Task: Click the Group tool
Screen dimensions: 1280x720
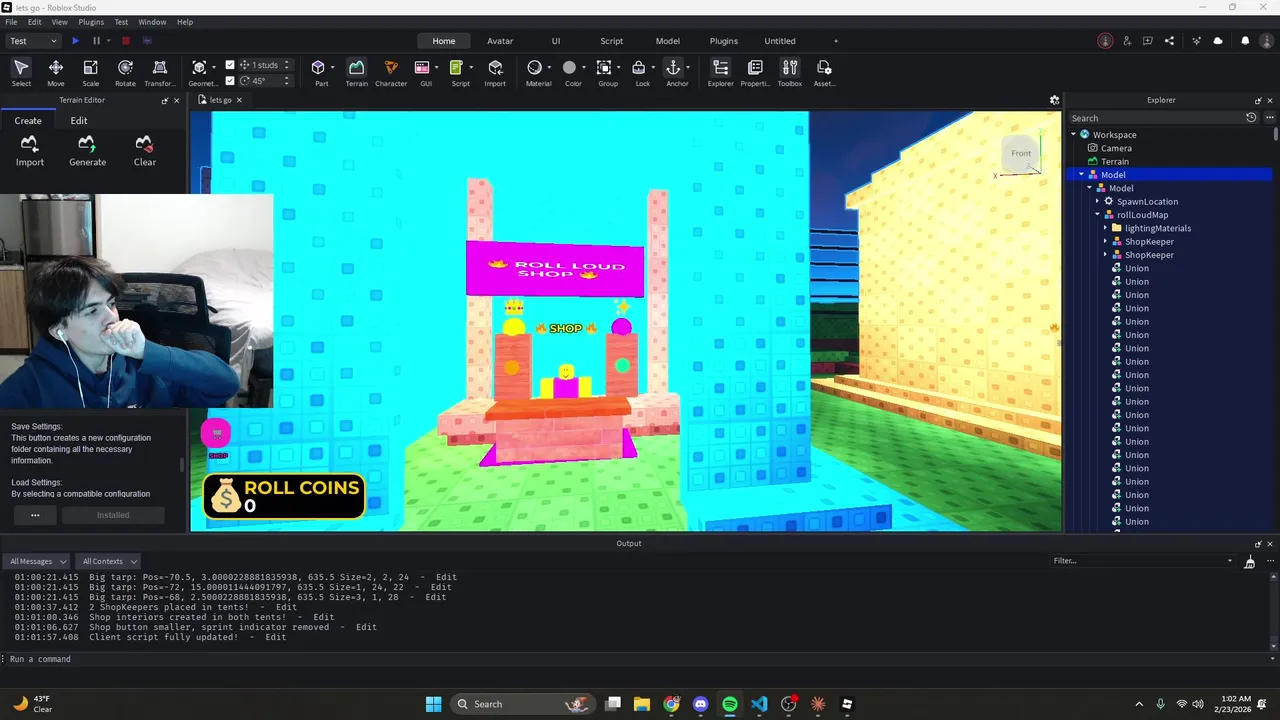Action: [608, 72]
